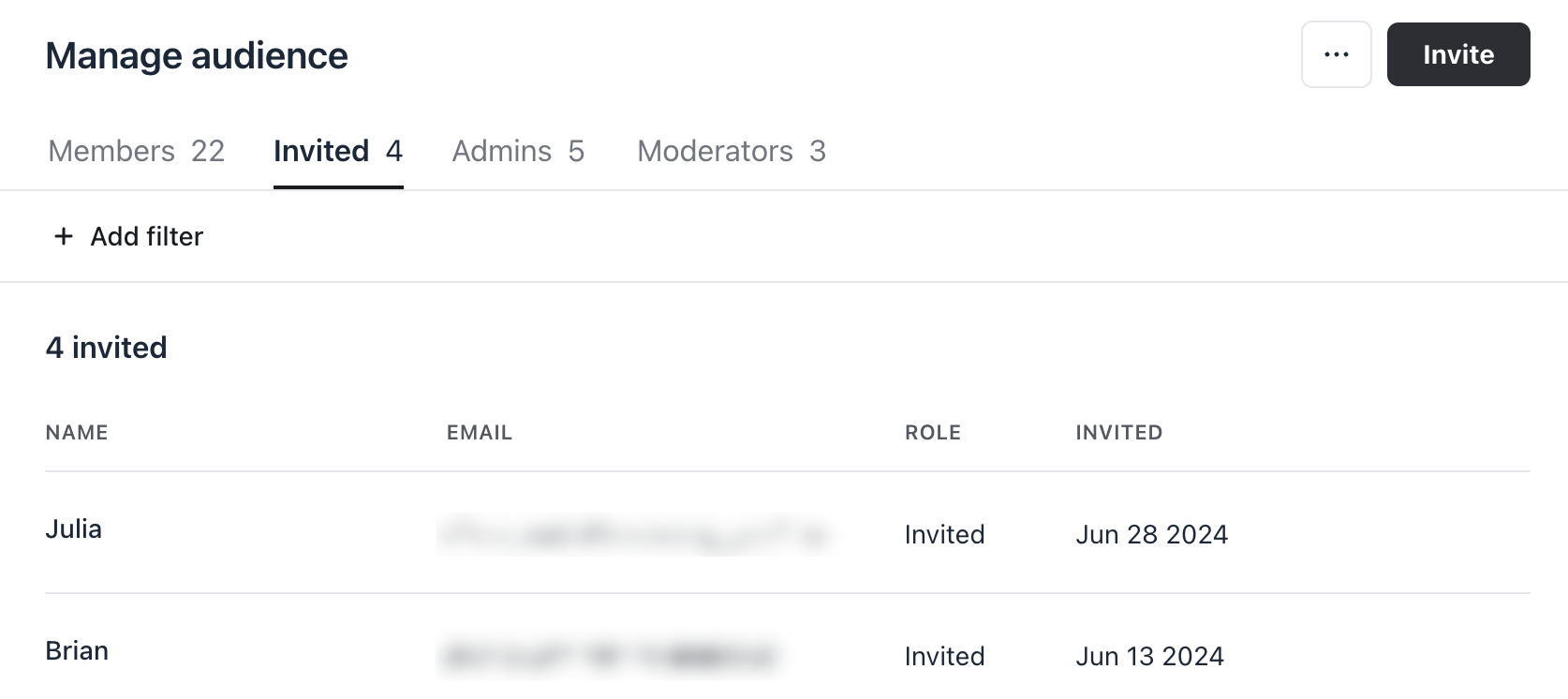Click the Invited role label for Julia
This screenshot has width=1568, height=699.
[943, 534]
